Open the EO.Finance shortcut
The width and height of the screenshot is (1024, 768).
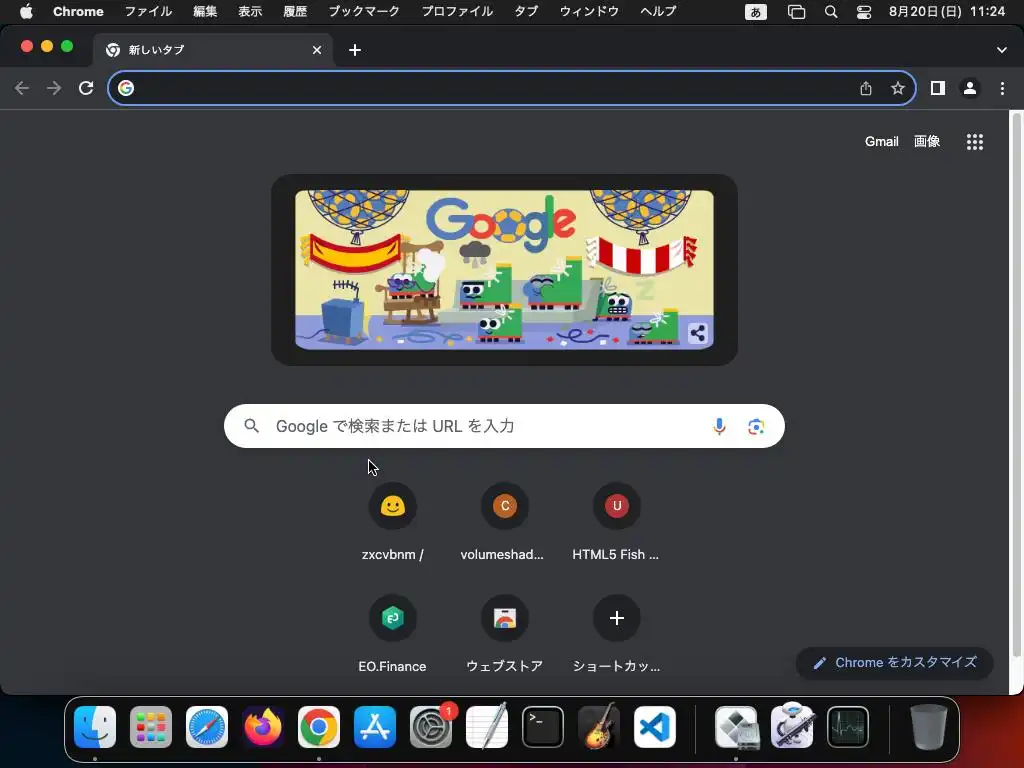392,634
